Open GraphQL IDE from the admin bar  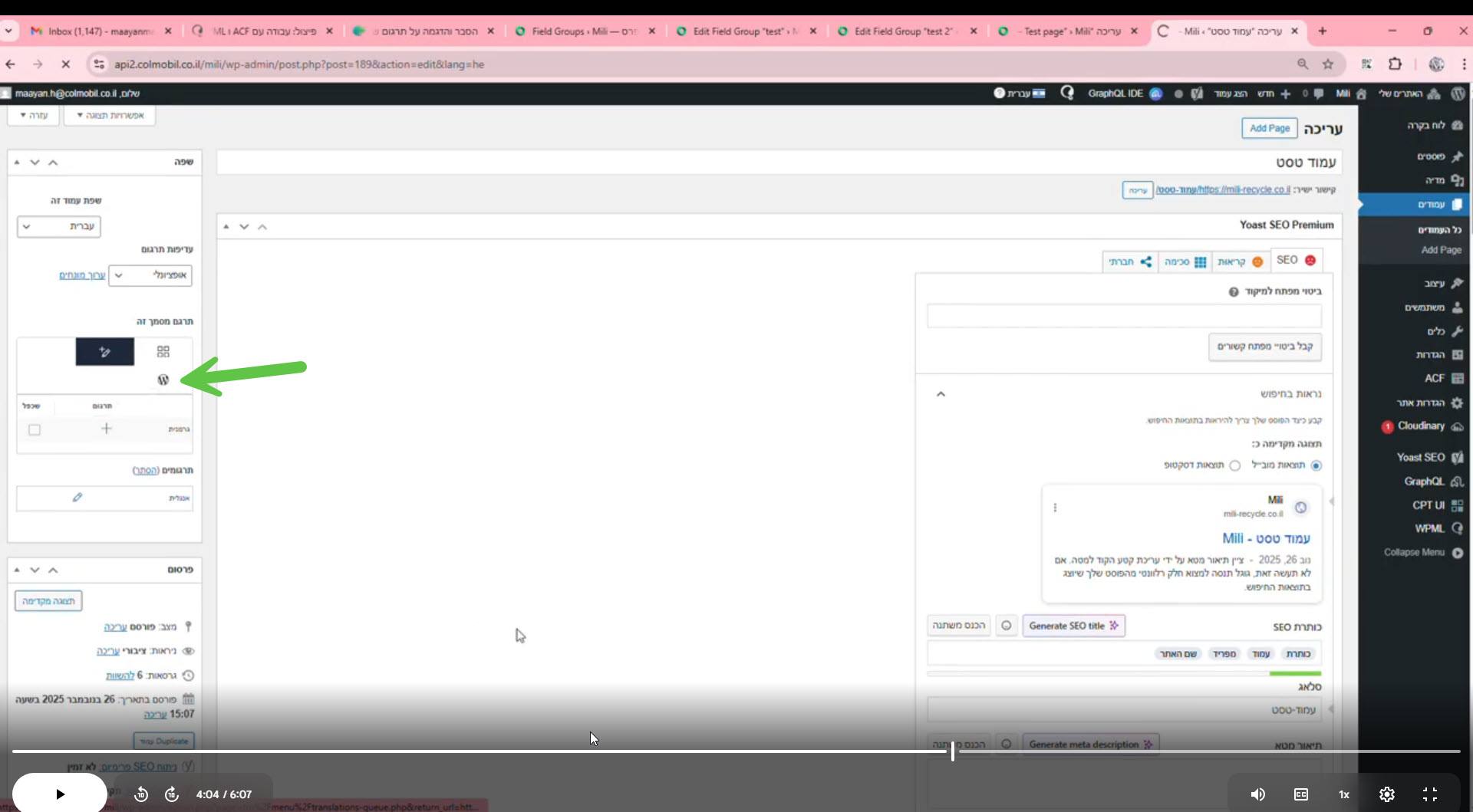point(1125,94)
